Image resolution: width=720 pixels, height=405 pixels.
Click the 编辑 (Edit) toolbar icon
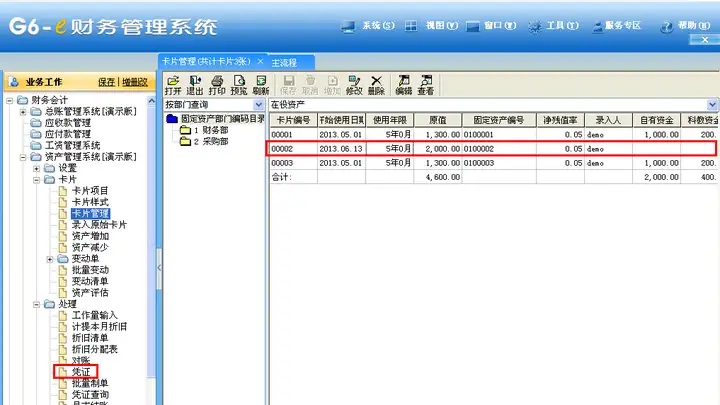404,85
